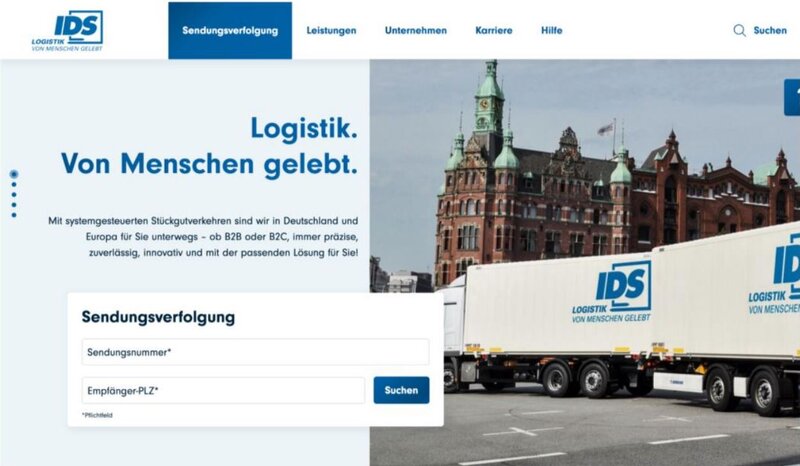This screenshot has width=800, height=466.
Task: Go to the fourth slide indicator dot
Action: pos(14,205)
